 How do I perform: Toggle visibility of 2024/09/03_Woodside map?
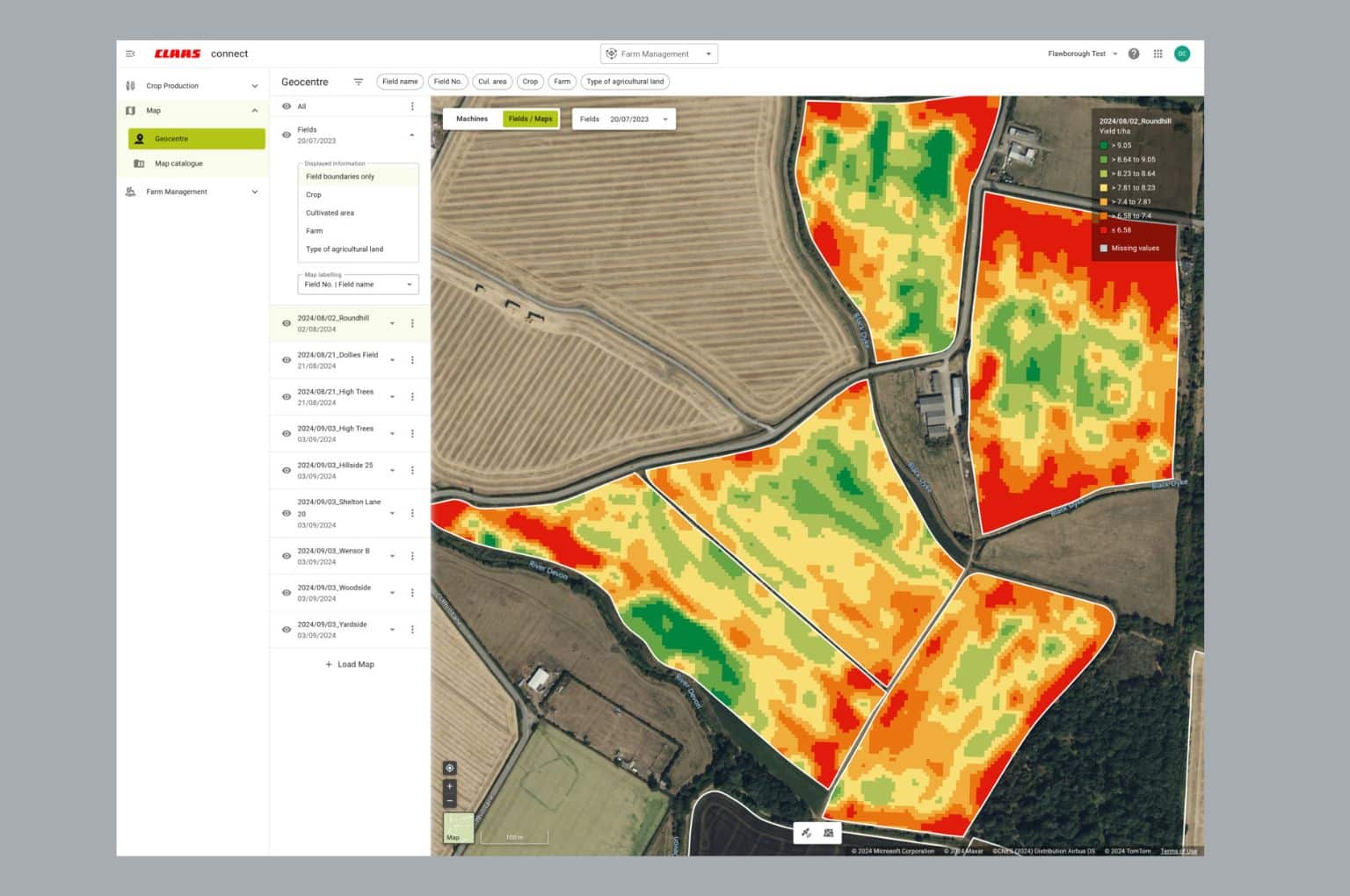pos(287,593)
